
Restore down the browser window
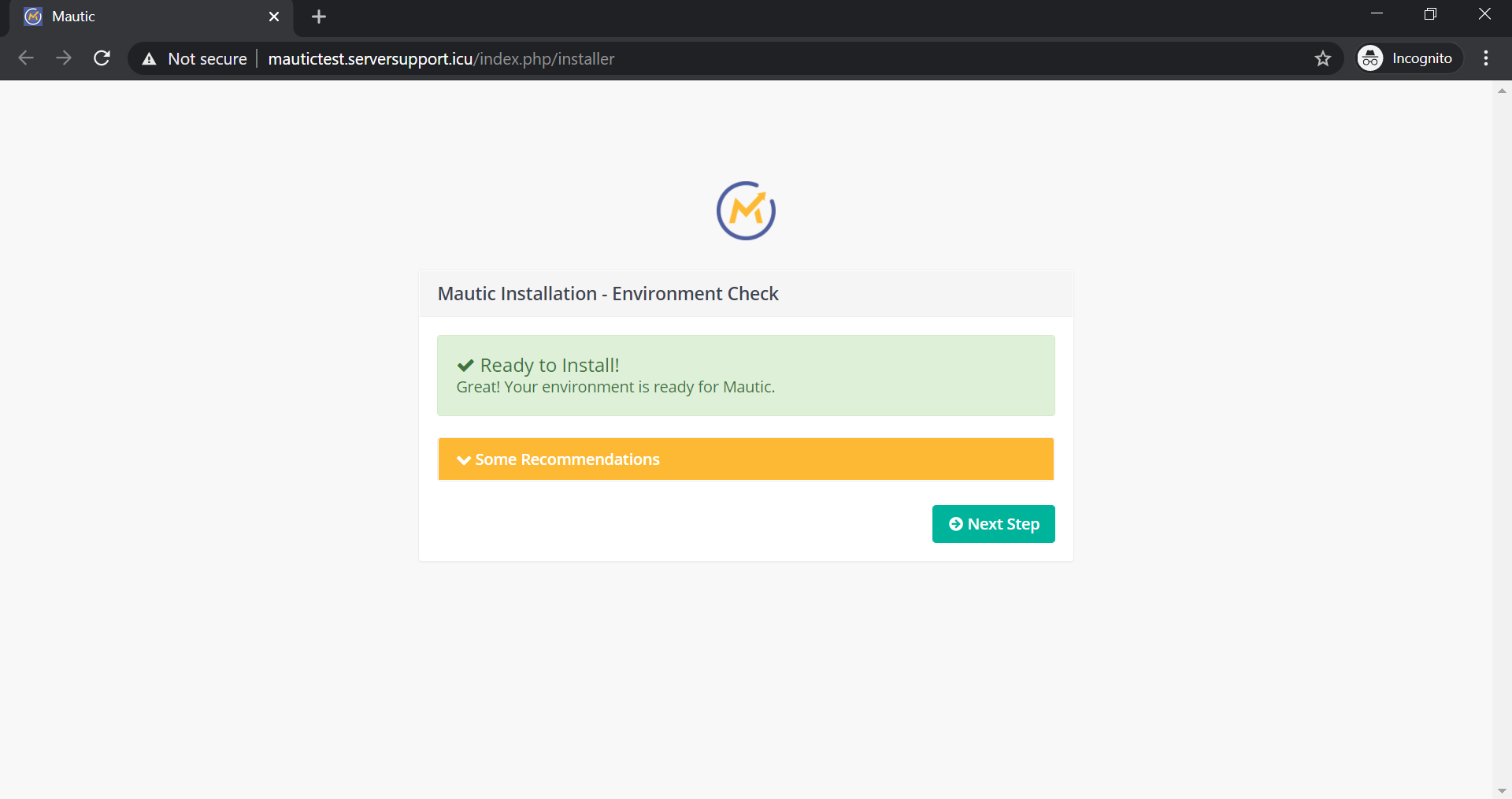coord(1430,14)
